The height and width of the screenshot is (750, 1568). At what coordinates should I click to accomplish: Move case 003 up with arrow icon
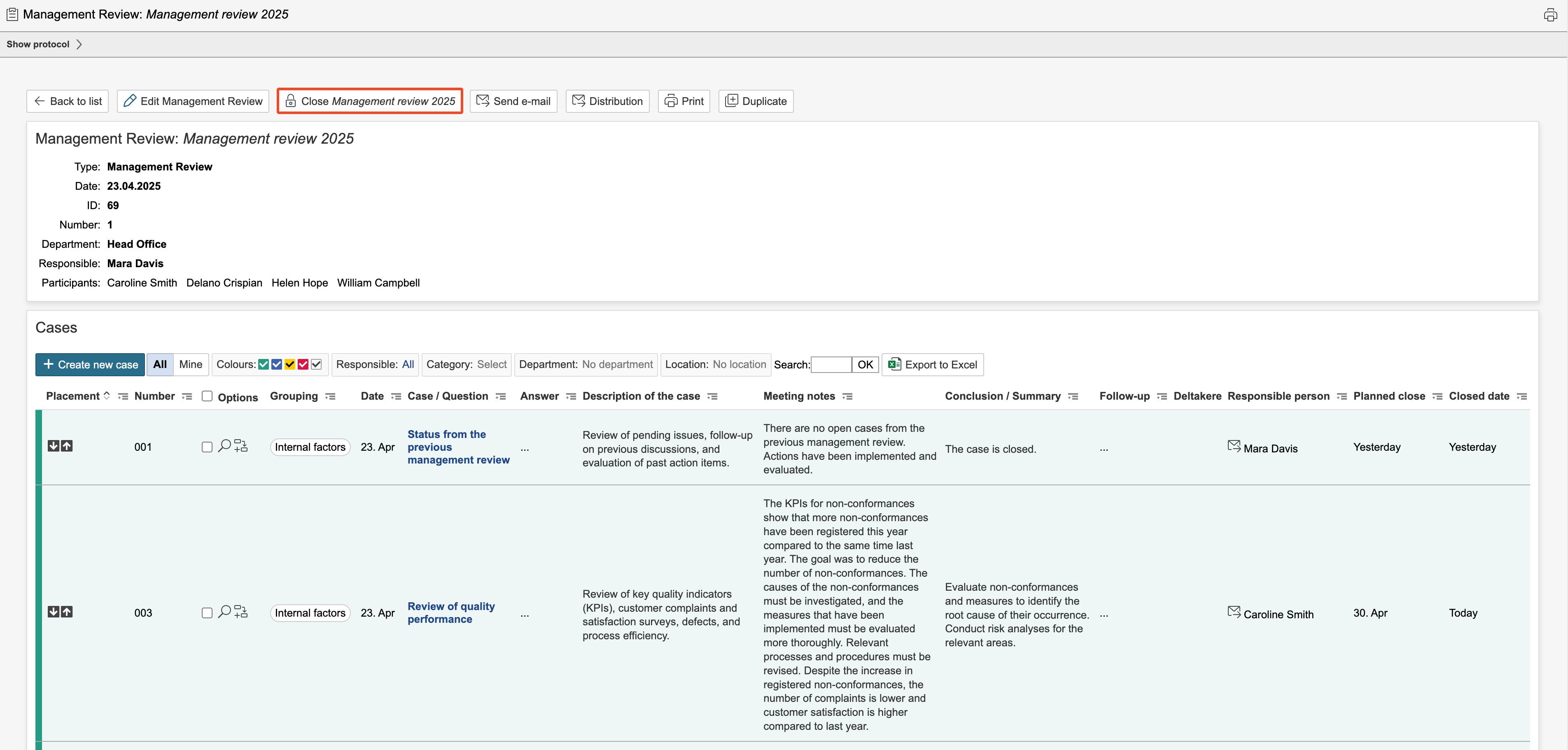(x=67, y=612)
